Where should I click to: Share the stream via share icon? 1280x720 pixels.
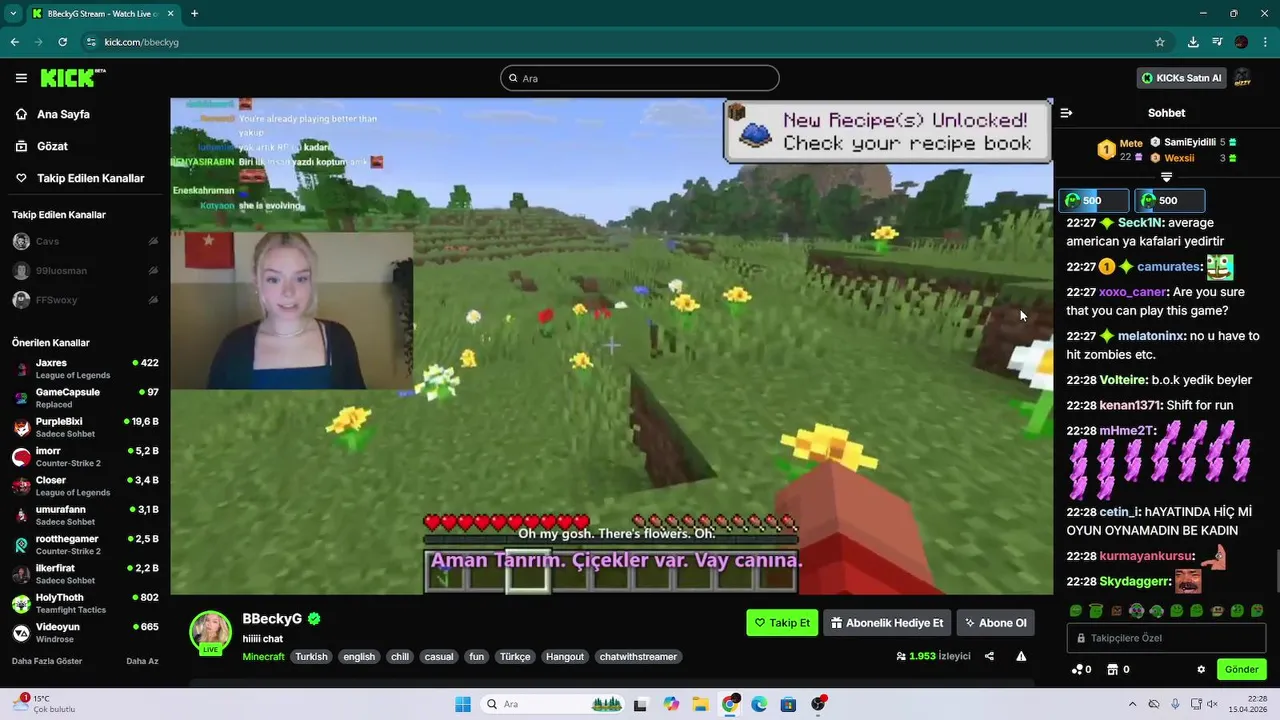point(989,656)
